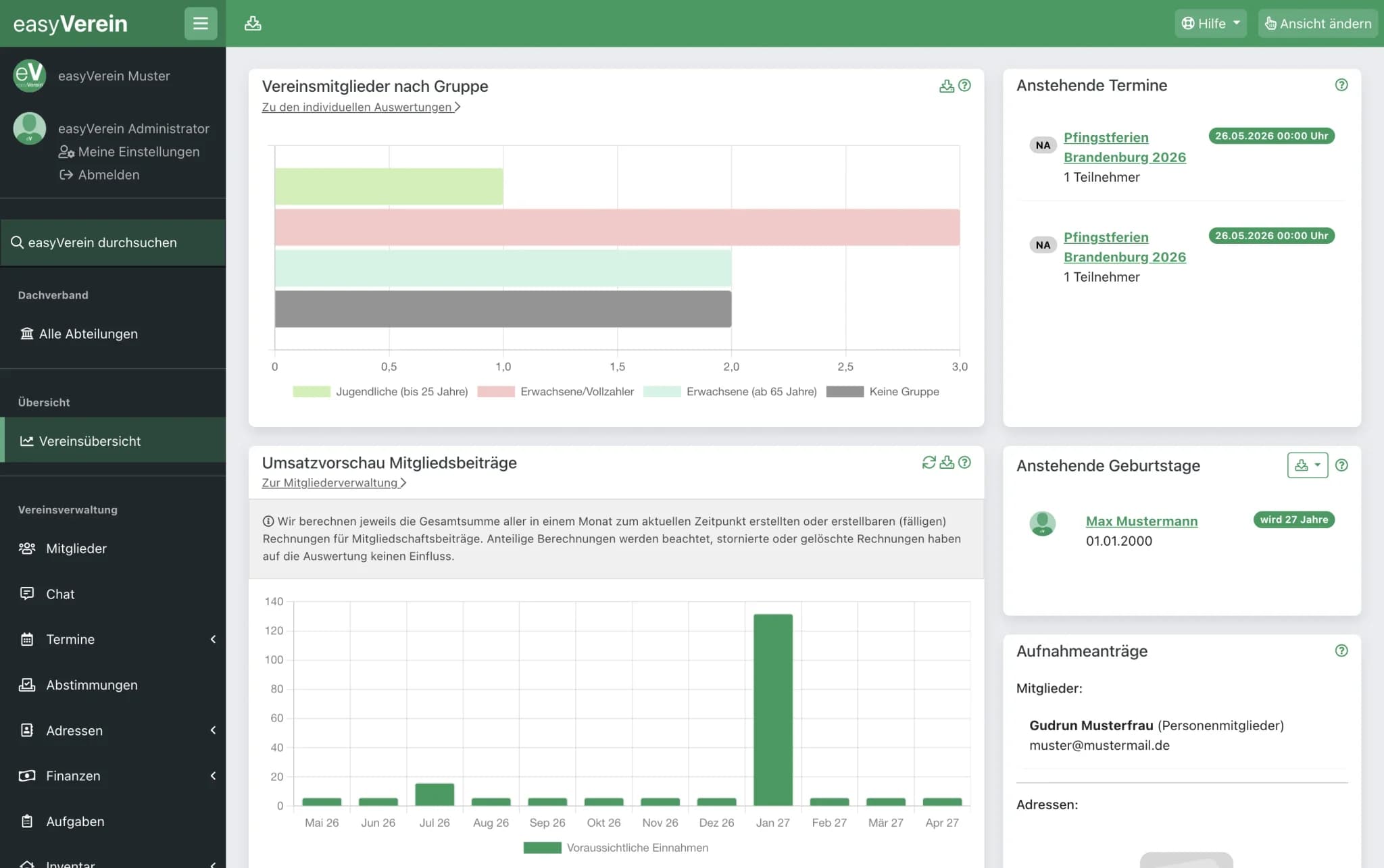Click the Ansicht ändern button
The image size is (1384, 868).
tap(1318, 24)
